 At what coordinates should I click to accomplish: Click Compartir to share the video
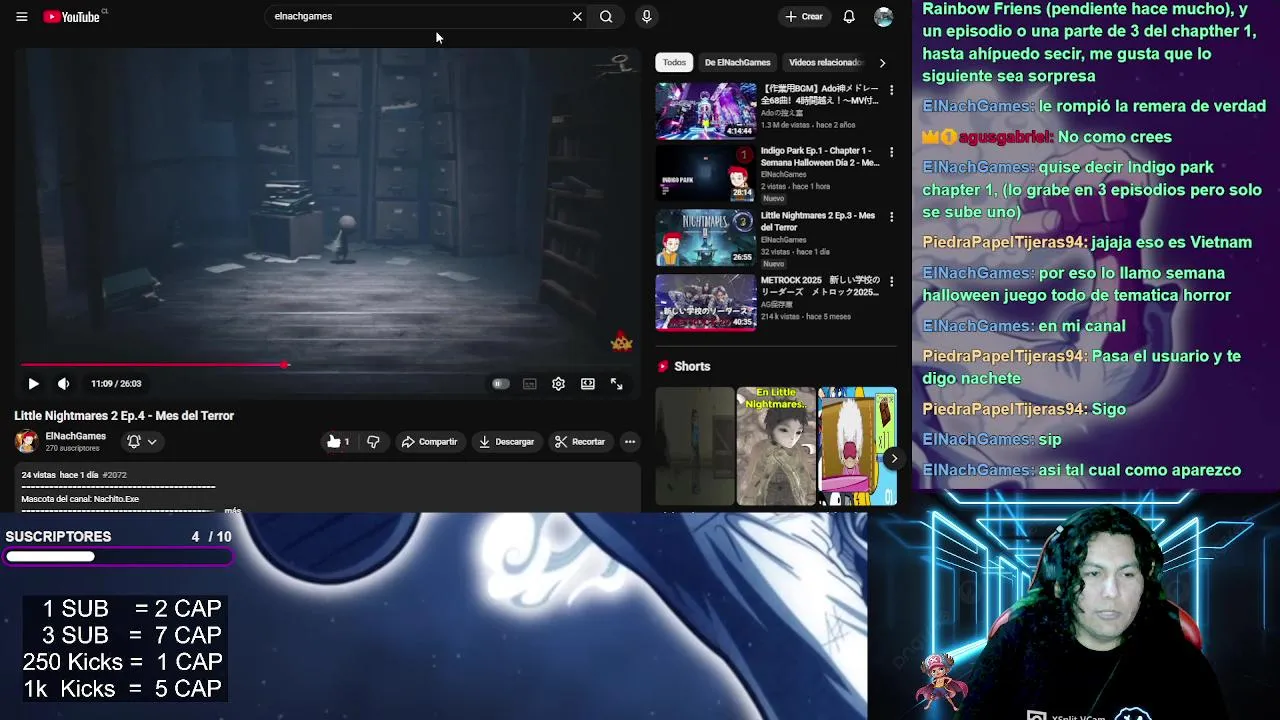[429, 442]
